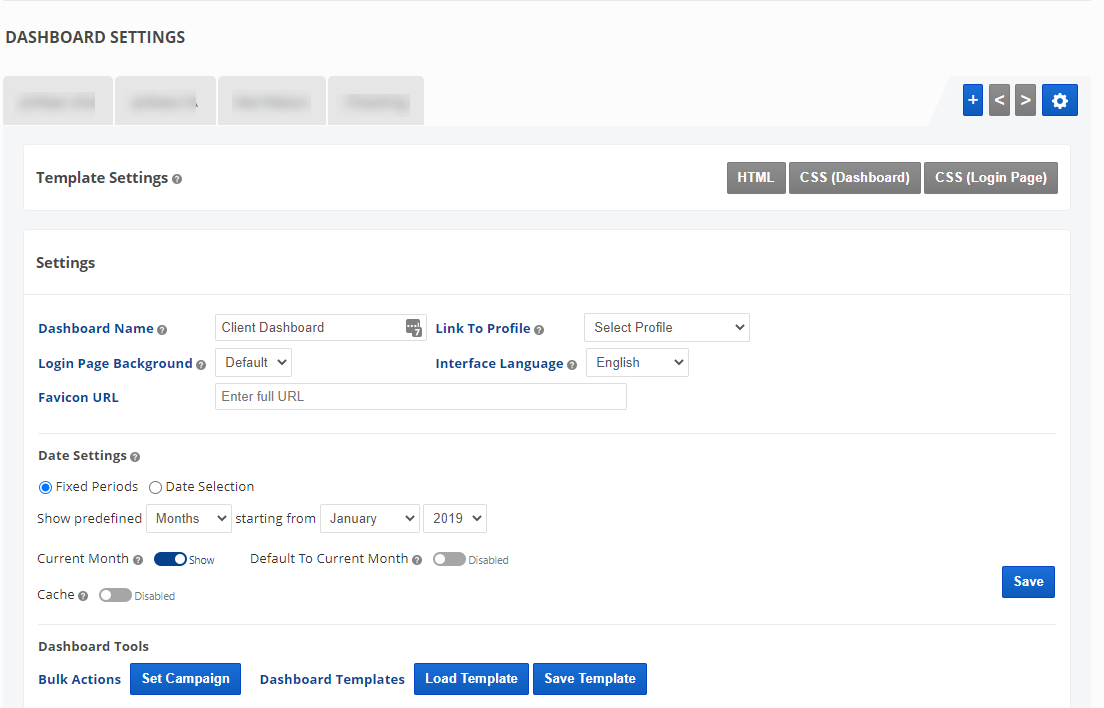Expand the Interface Language dropdown

637,363
